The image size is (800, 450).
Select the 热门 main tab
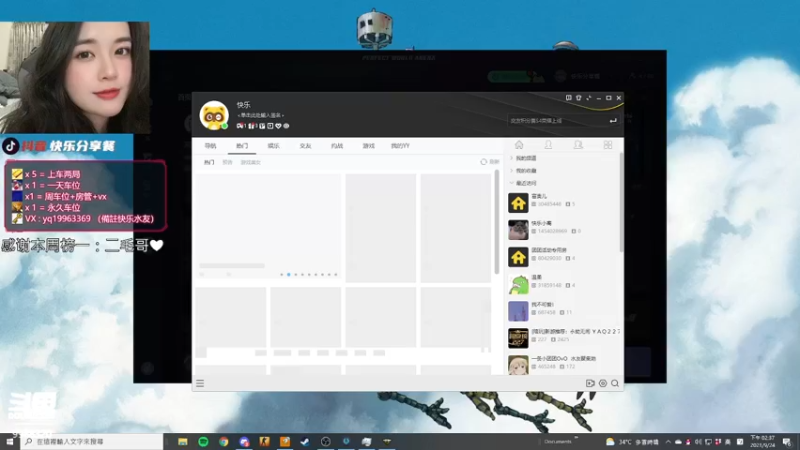(242, 146)
